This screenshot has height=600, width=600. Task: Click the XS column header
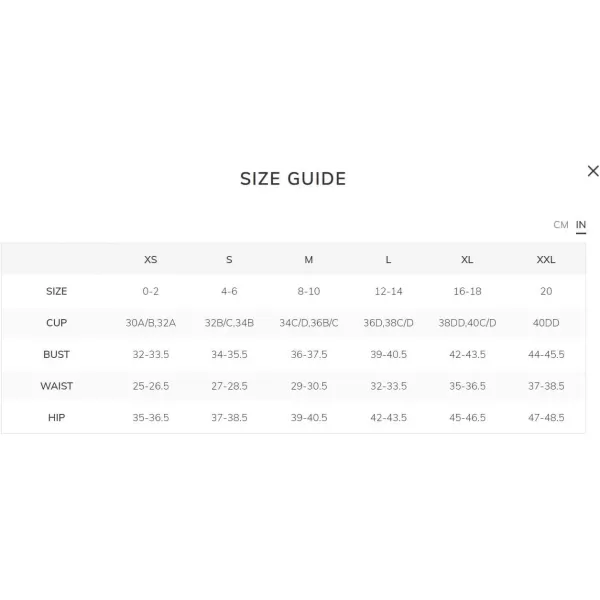coord(150,260)
